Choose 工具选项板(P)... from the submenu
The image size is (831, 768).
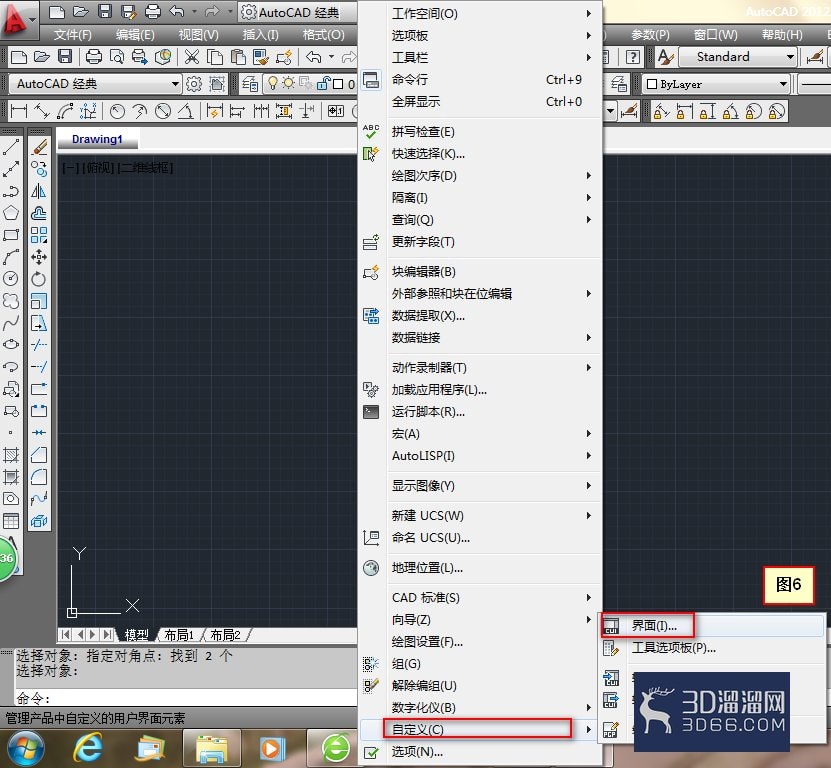click(x=711, y=648)
